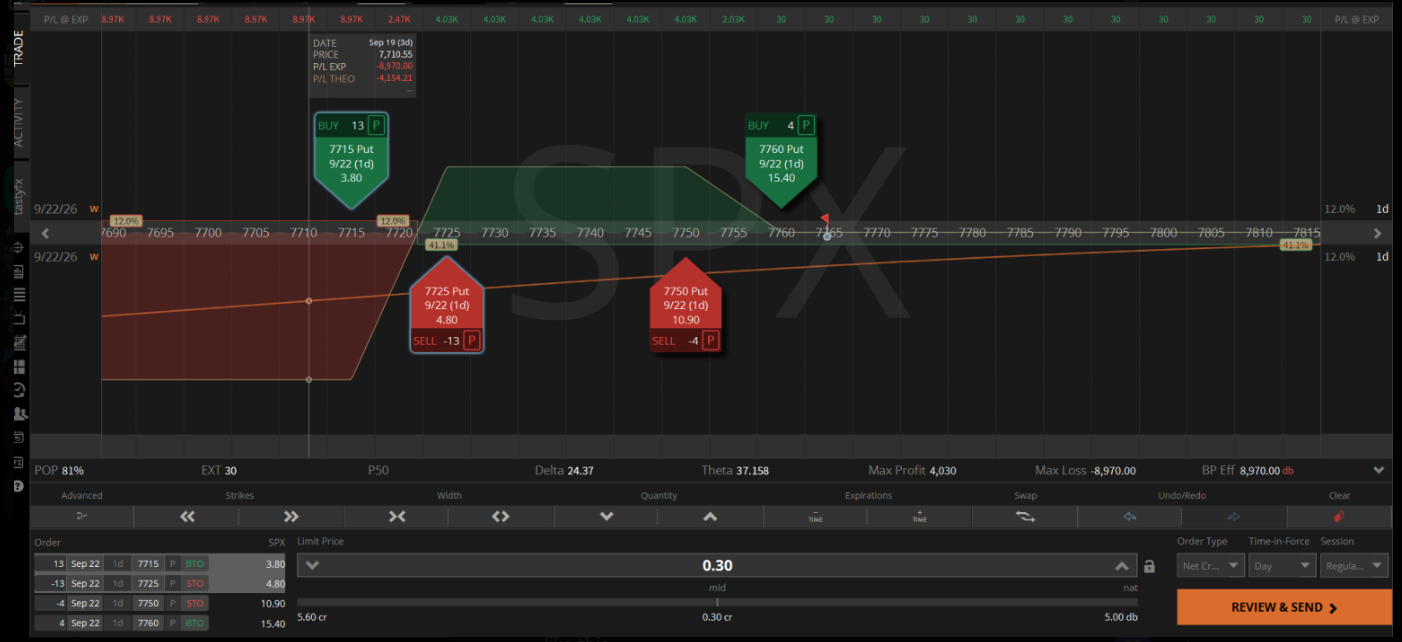Open the history clock icon in sidebar
Image resolution: width=1402 pixels, height=642 pixels.
click(18, 390)
